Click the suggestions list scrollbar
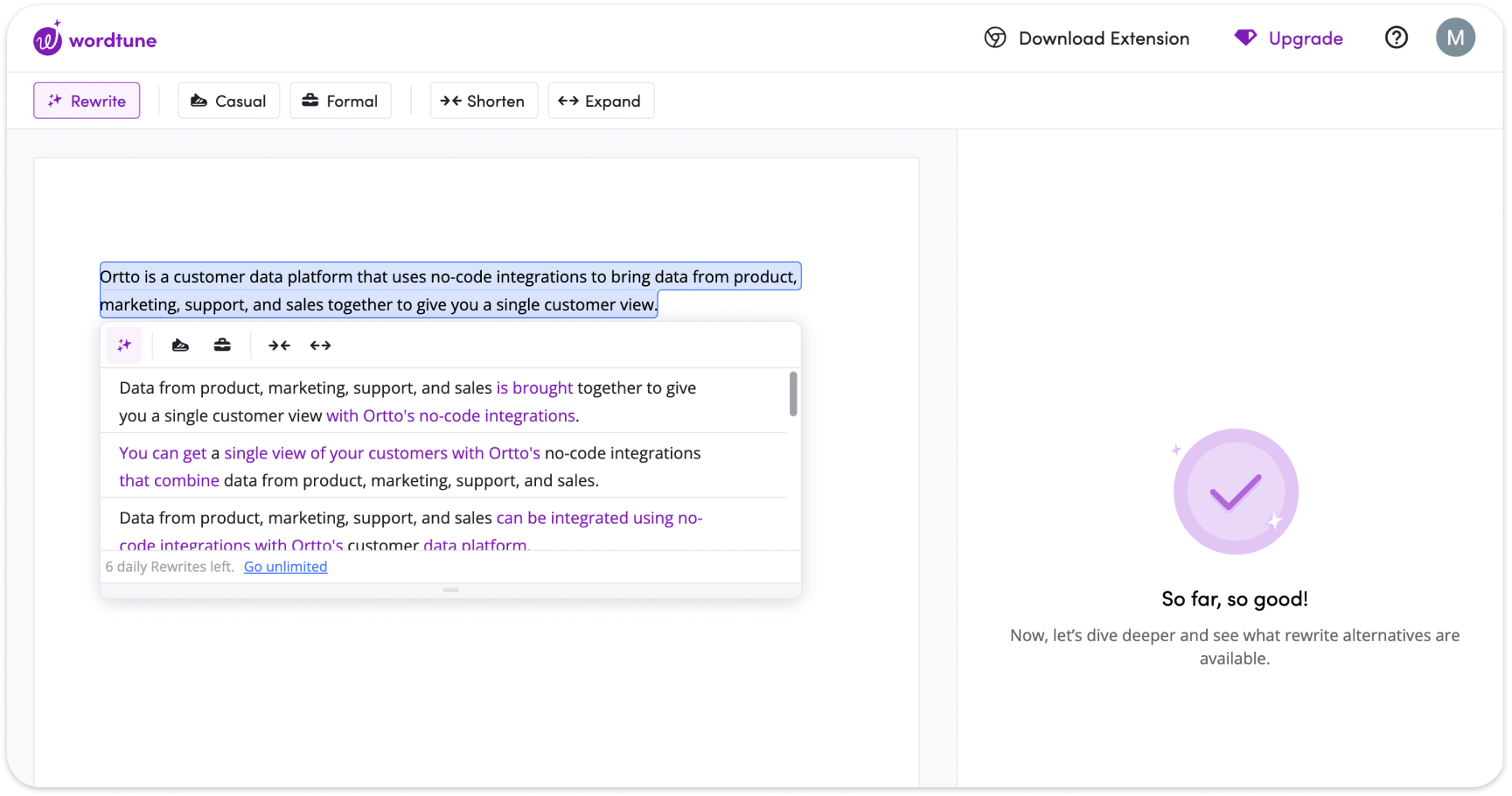 [x=793, y=395]
